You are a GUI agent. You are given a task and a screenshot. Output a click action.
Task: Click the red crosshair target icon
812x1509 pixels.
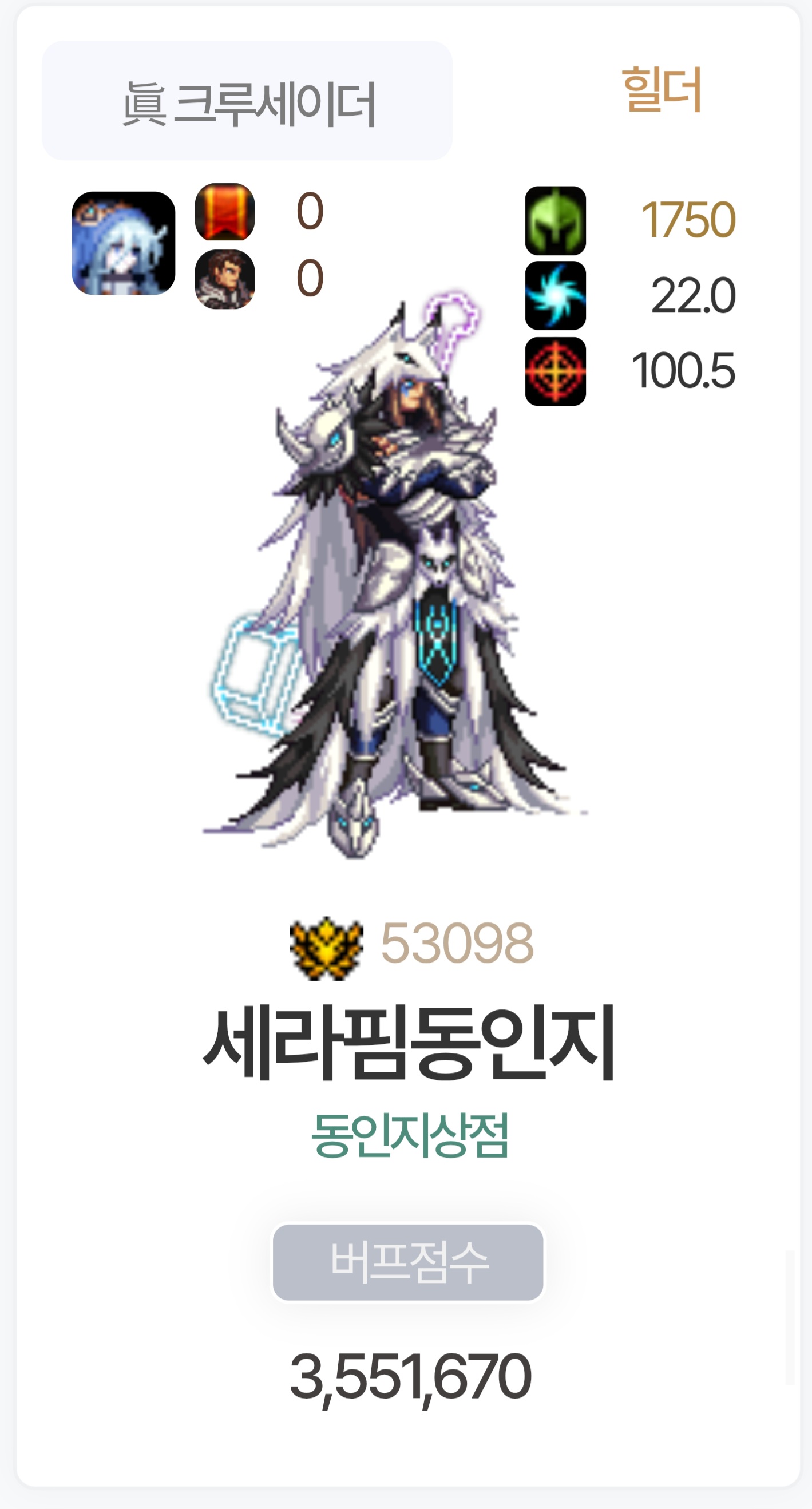[x=556, y=371]
